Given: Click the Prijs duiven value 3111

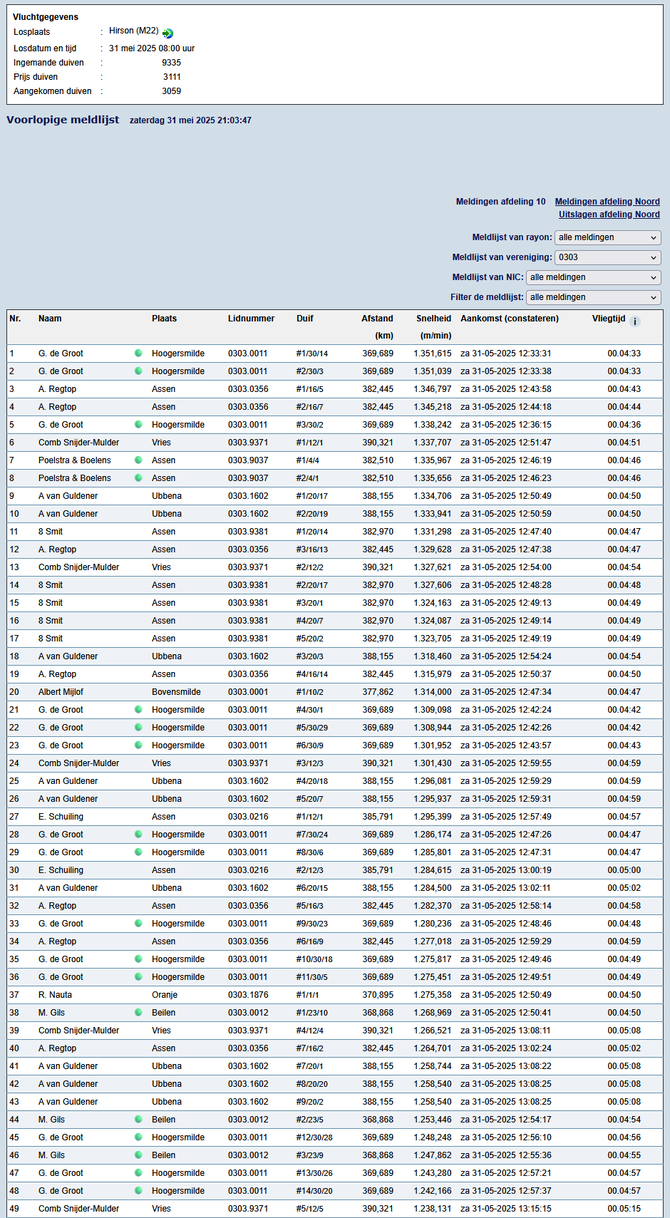Looking at the screenshot, I should pyautogui.click(x=171, y=76).
